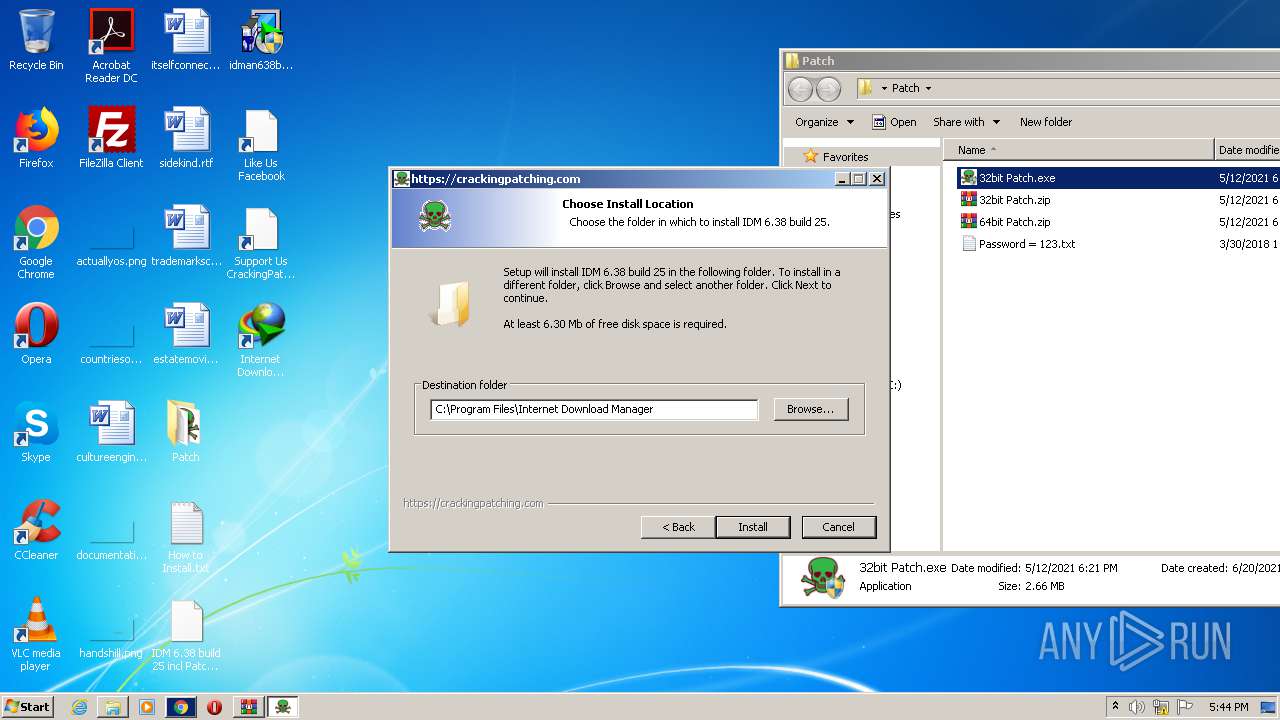This screenshot has height=720, width=1280.
Task: Select the estatemovi Word document icon
Action: (186, 334)
